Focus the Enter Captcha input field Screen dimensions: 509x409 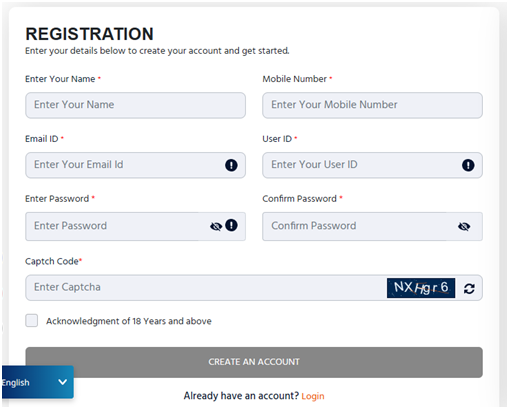pyautogui.click(x=206, y=288)
